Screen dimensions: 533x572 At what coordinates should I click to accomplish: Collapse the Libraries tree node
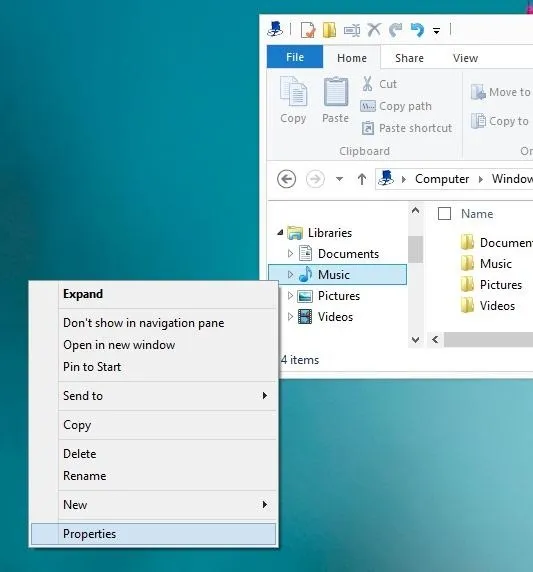[280, 232]
